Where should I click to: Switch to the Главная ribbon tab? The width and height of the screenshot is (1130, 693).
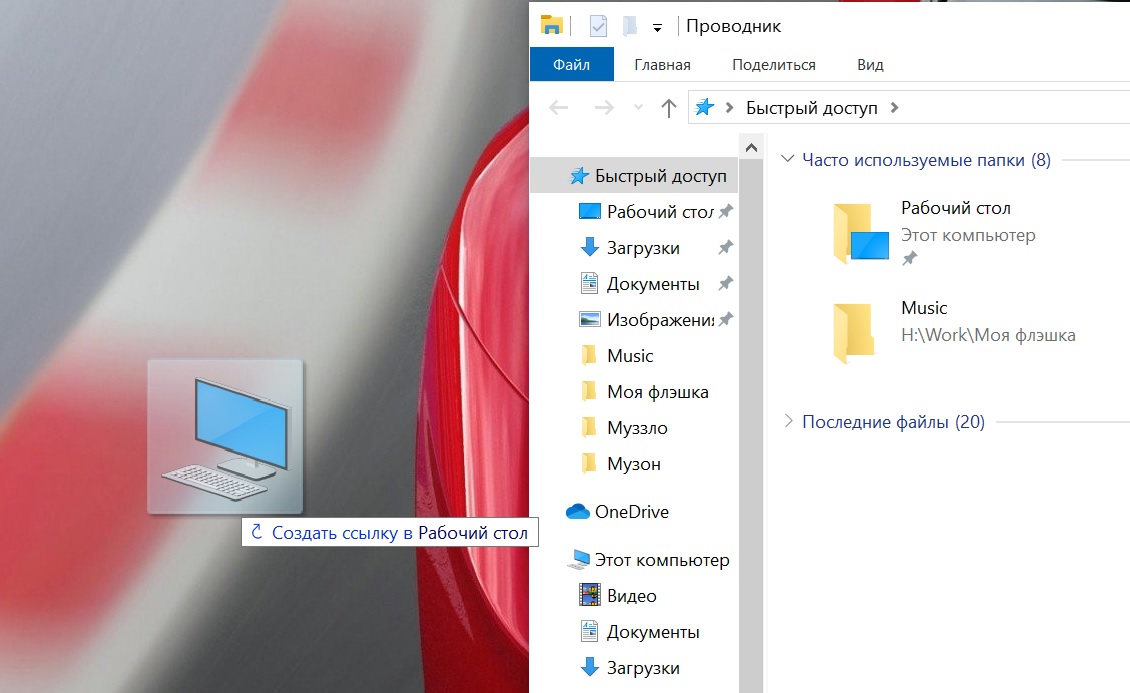tap(662, 65)
